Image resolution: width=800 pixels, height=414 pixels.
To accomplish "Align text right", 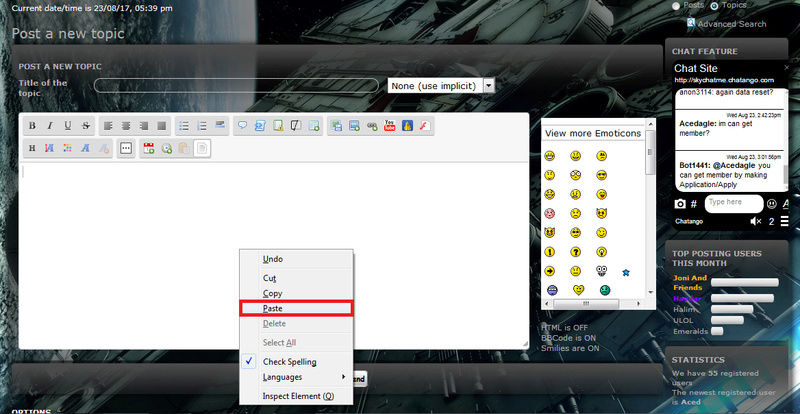I will tap(144, 126).
